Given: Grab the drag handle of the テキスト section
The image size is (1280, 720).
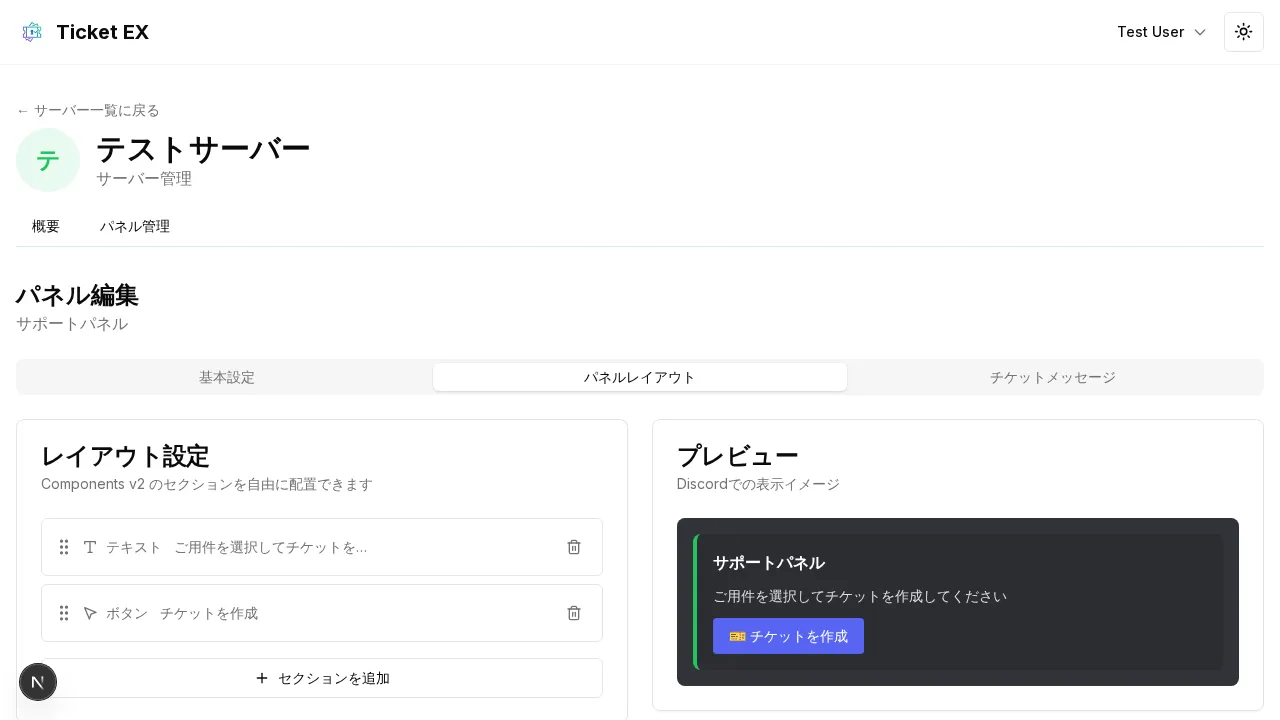Looking at the screenshot, I should (64, 547).
